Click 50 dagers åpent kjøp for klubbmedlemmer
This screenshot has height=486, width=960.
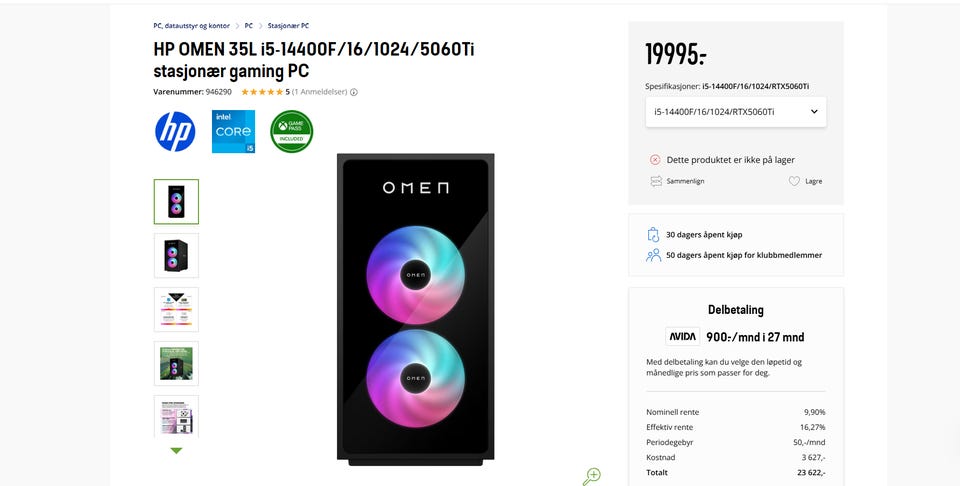pos(743,255)
